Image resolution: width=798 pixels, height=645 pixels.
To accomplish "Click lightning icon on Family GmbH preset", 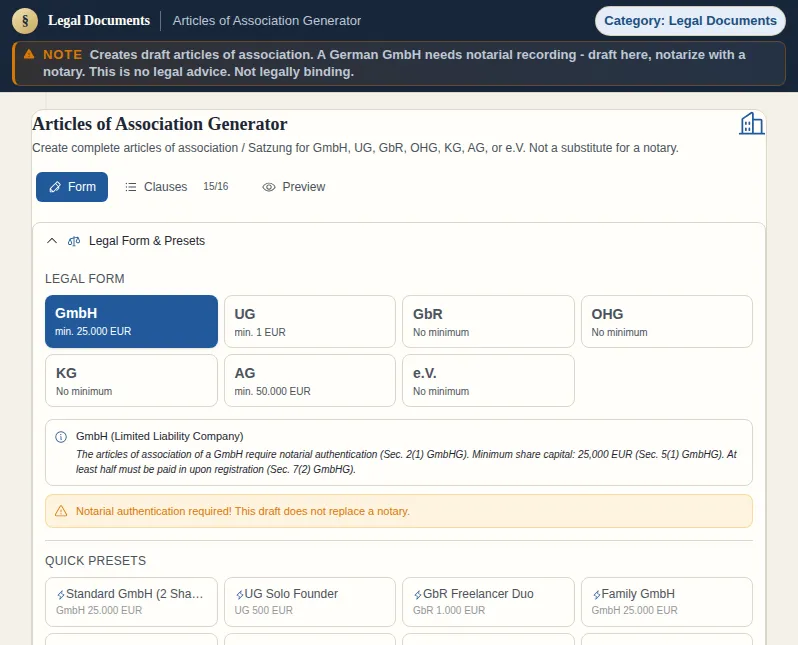I will click(x=596, y=595).
